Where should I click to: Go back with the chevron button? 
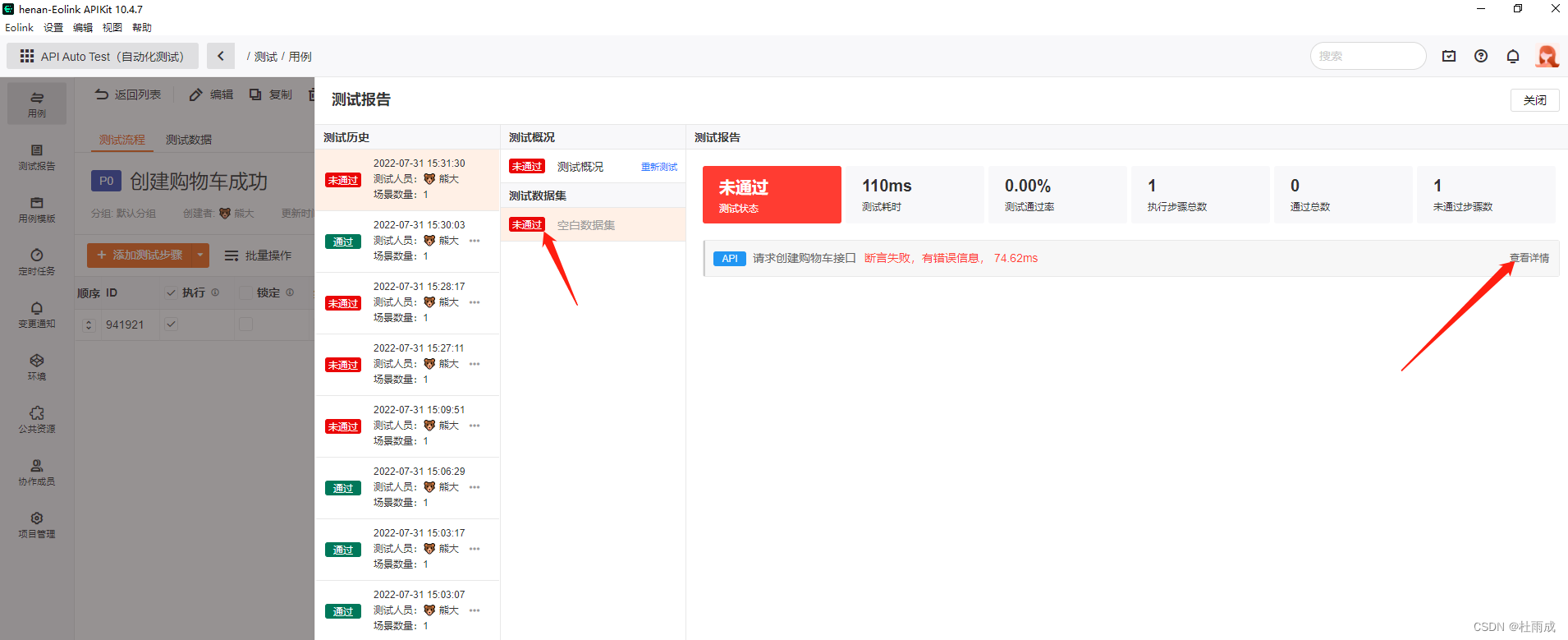(221, 56)
